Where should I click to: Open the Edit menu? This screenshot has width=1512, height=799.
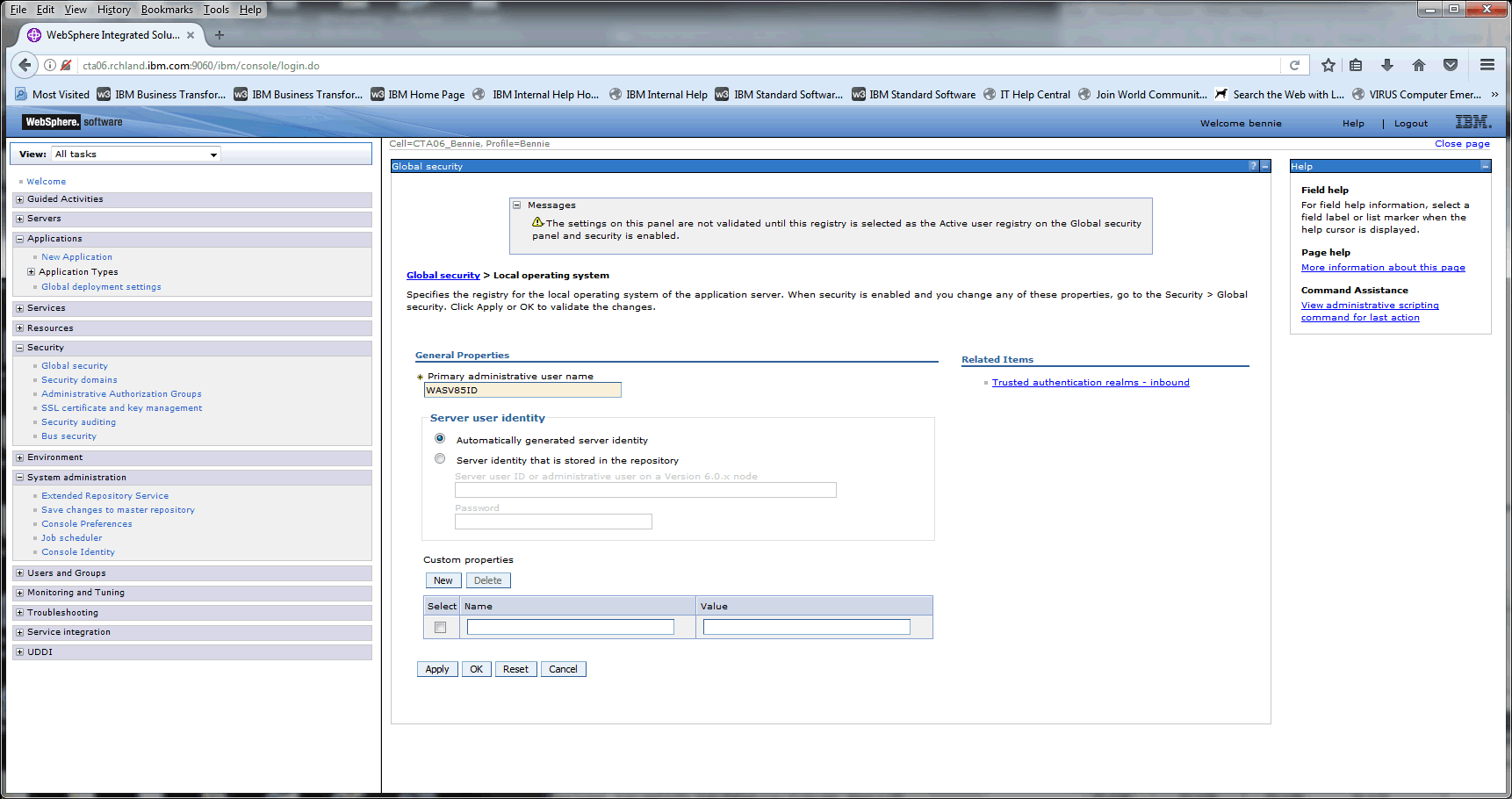(46, 10)
